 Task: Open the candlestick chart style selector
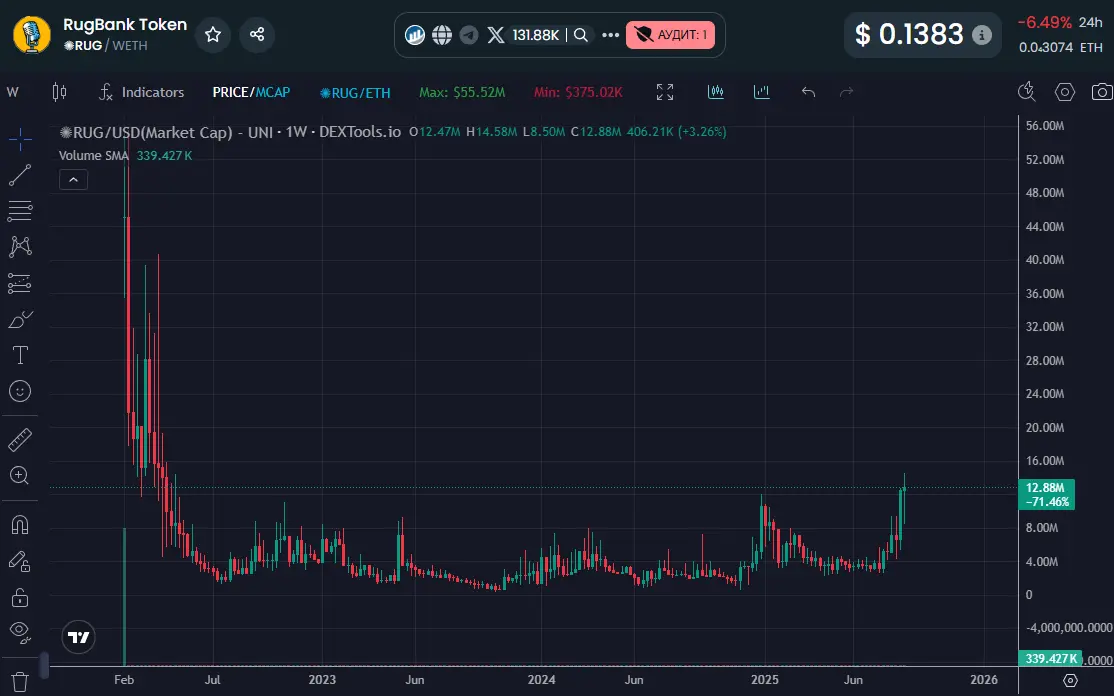tap(60, 92)
